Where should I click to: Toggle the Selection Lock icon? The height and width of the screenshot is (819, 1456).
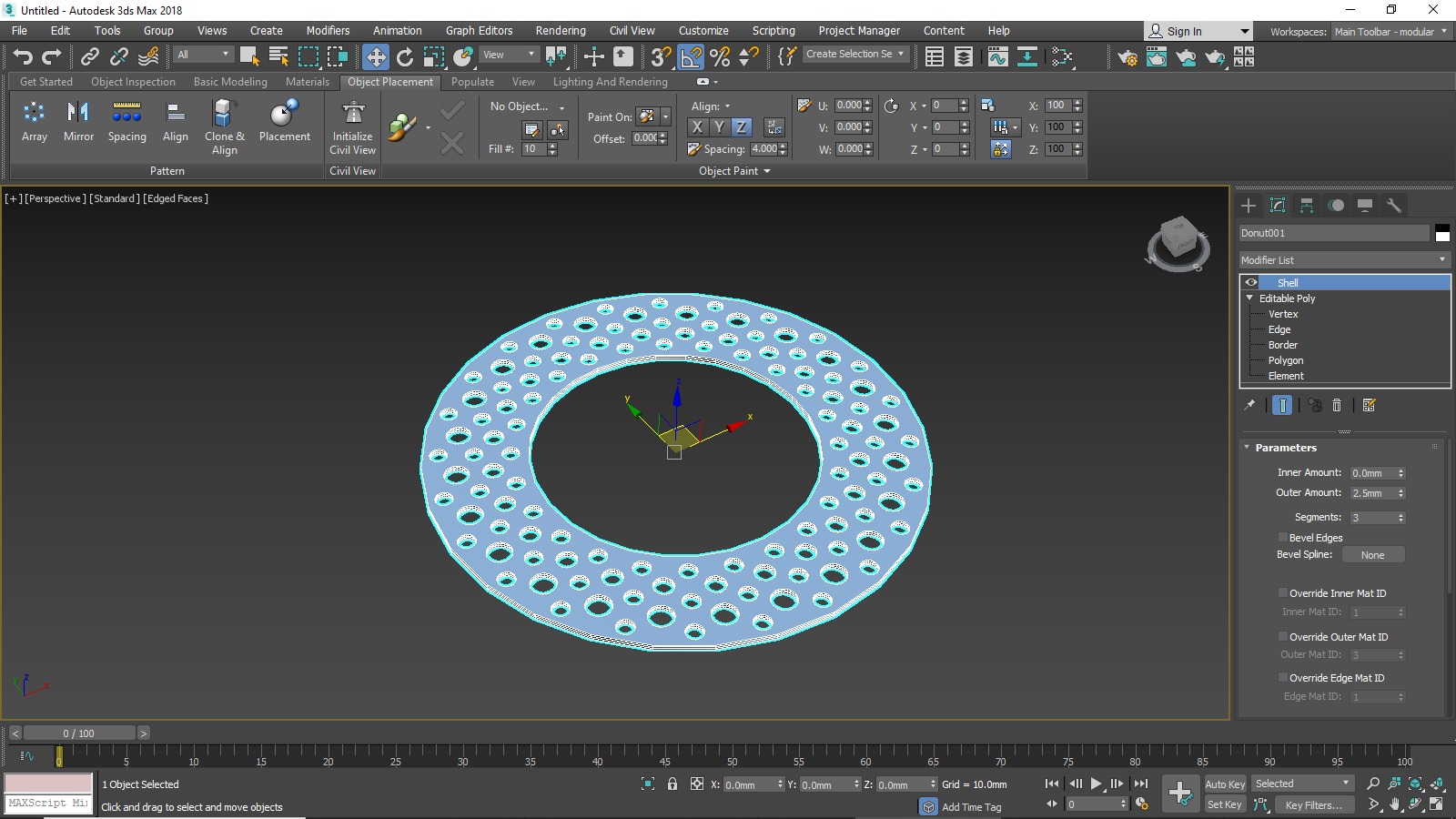click(x=672, y=784)
